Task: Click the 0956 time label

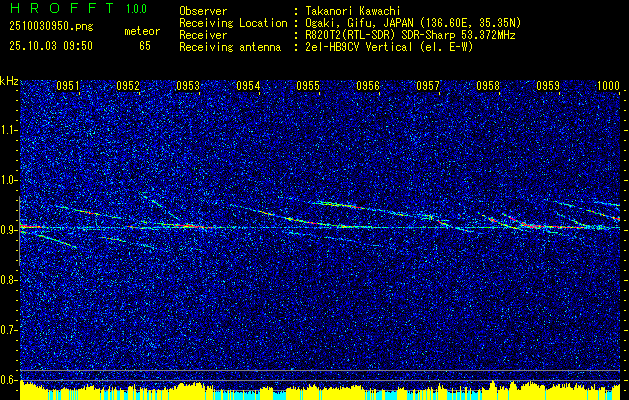Action: pyautogui.click(x=368, y=85)
